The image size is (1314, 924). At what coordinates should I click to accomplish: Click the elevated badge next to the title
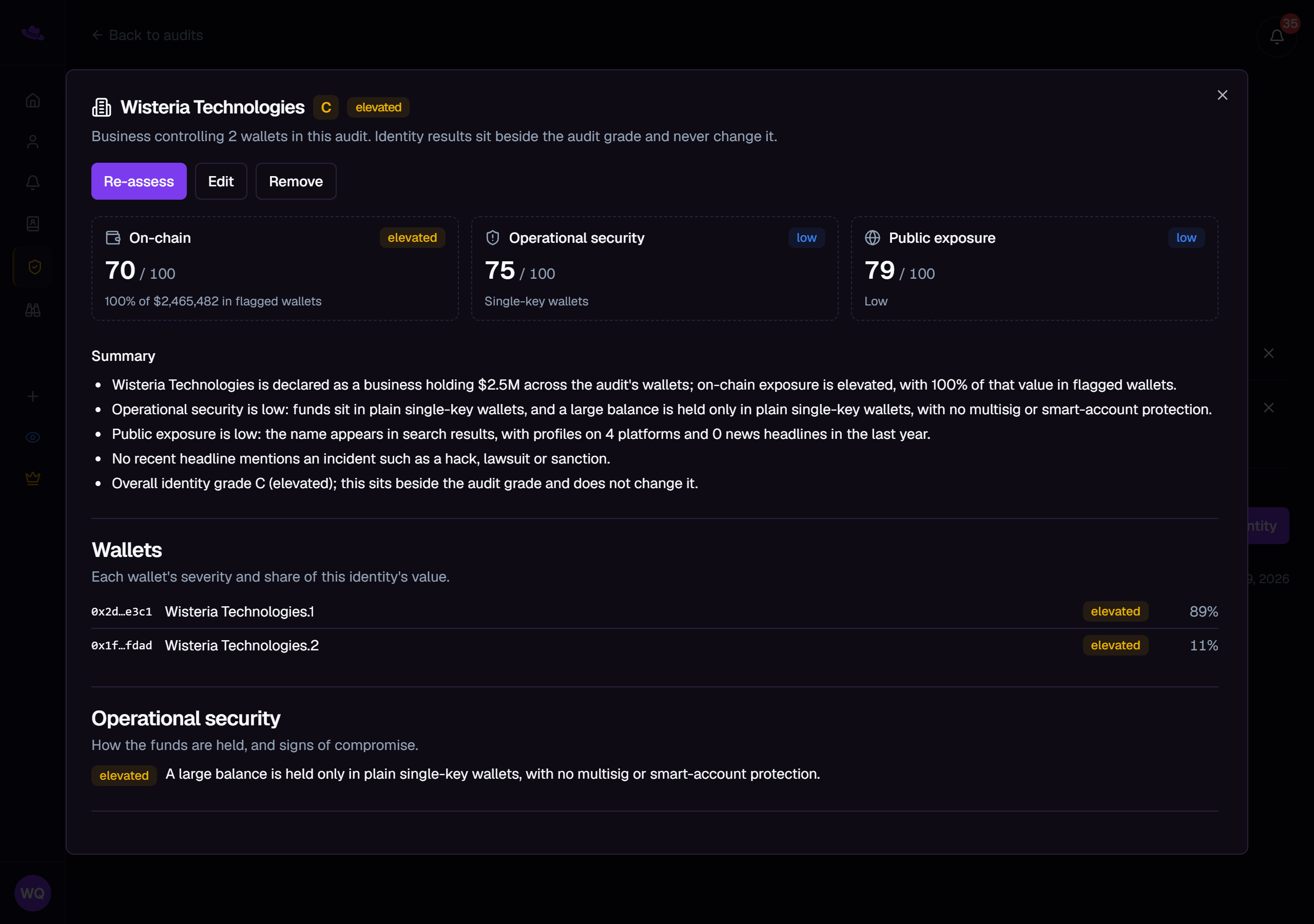pyautogui.click(x=378, y=108)
